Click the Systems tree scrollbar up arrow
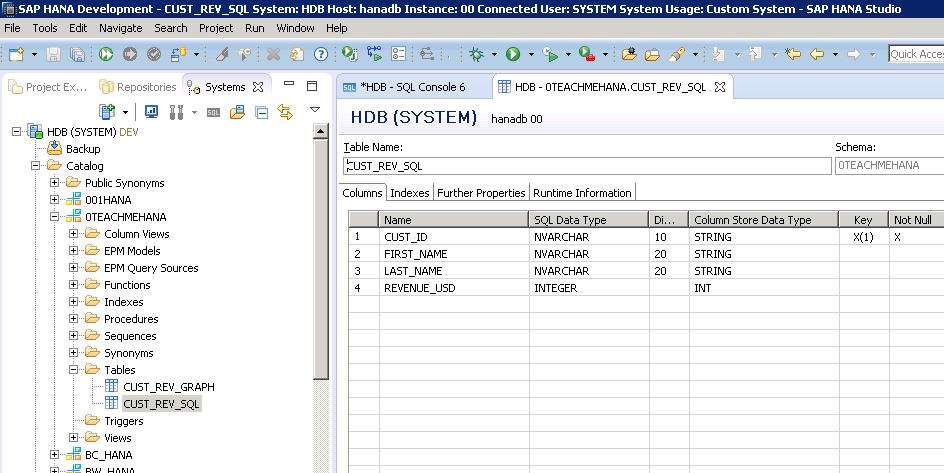The height and width of the screenshot is (473, 944). click(321, 132)
